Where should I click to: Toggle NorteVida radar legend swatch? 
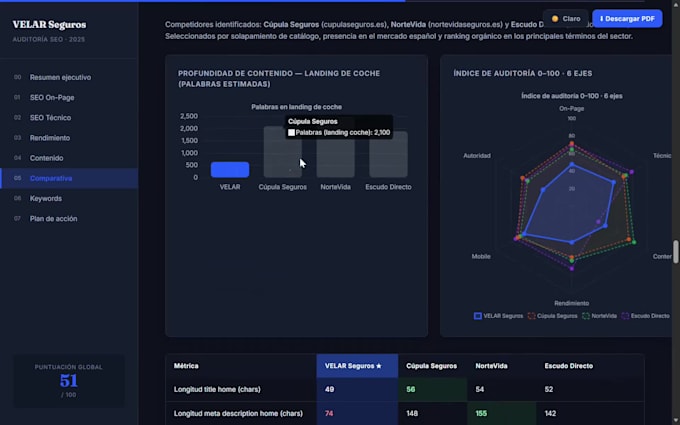point(586,316)
